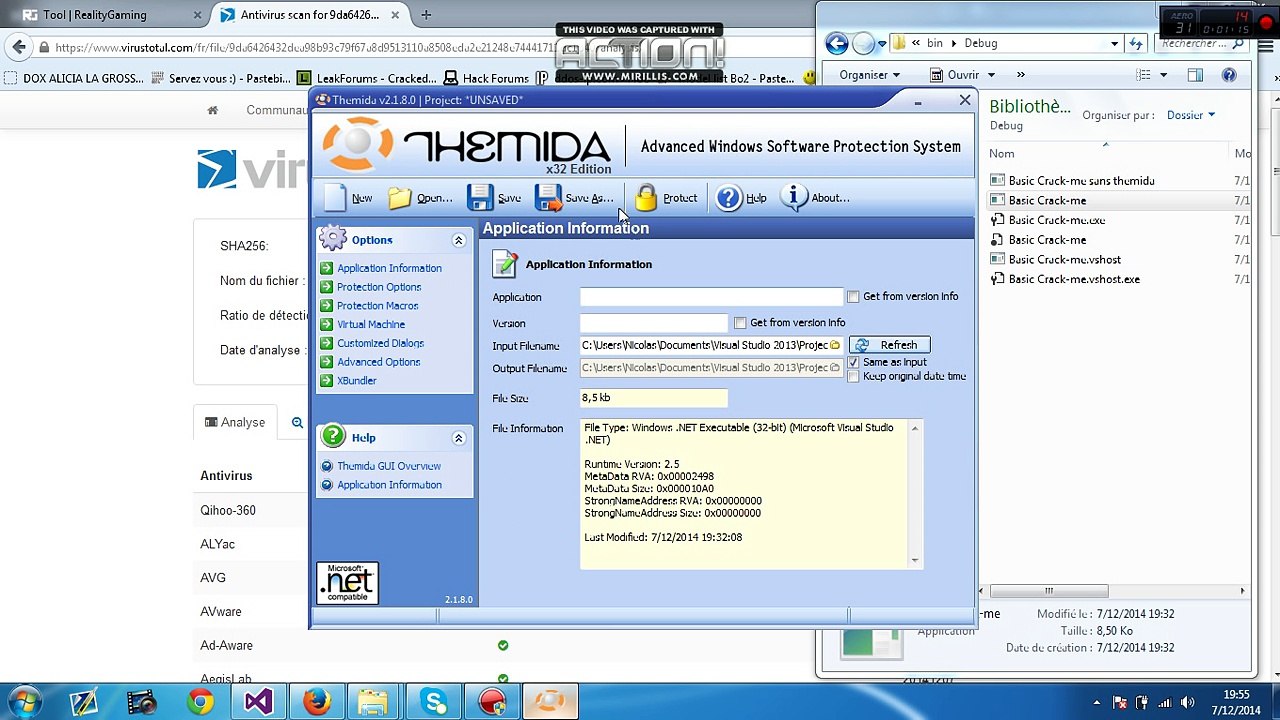Click the New project icon in Themida
1280x720 pixels.
tap(335, 198)
